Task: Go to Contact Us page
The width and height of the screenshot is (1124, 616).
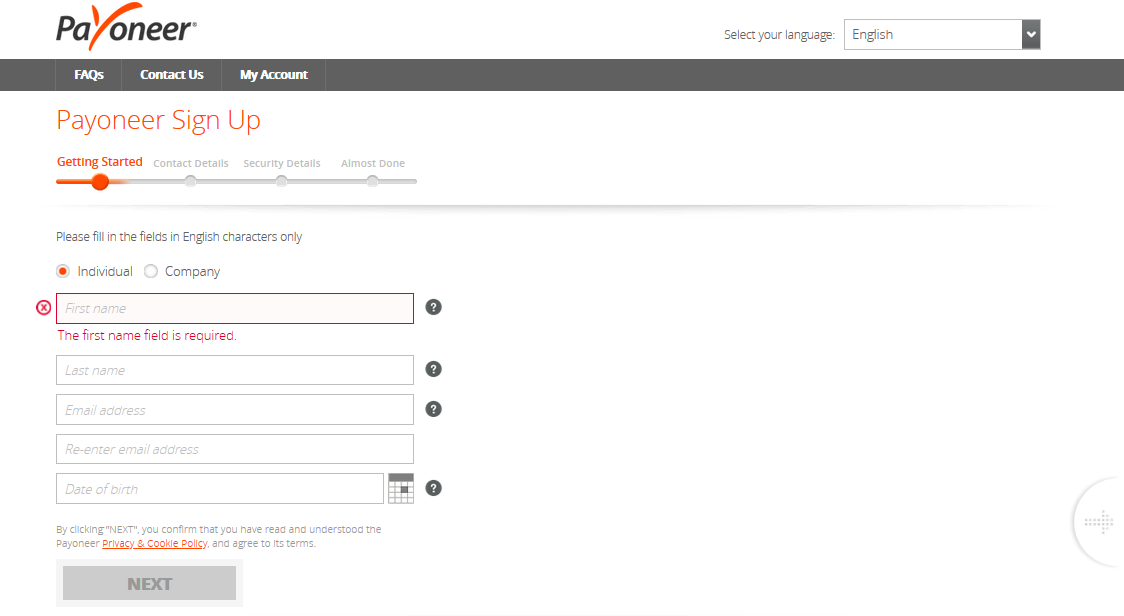Action: point(172,75)
